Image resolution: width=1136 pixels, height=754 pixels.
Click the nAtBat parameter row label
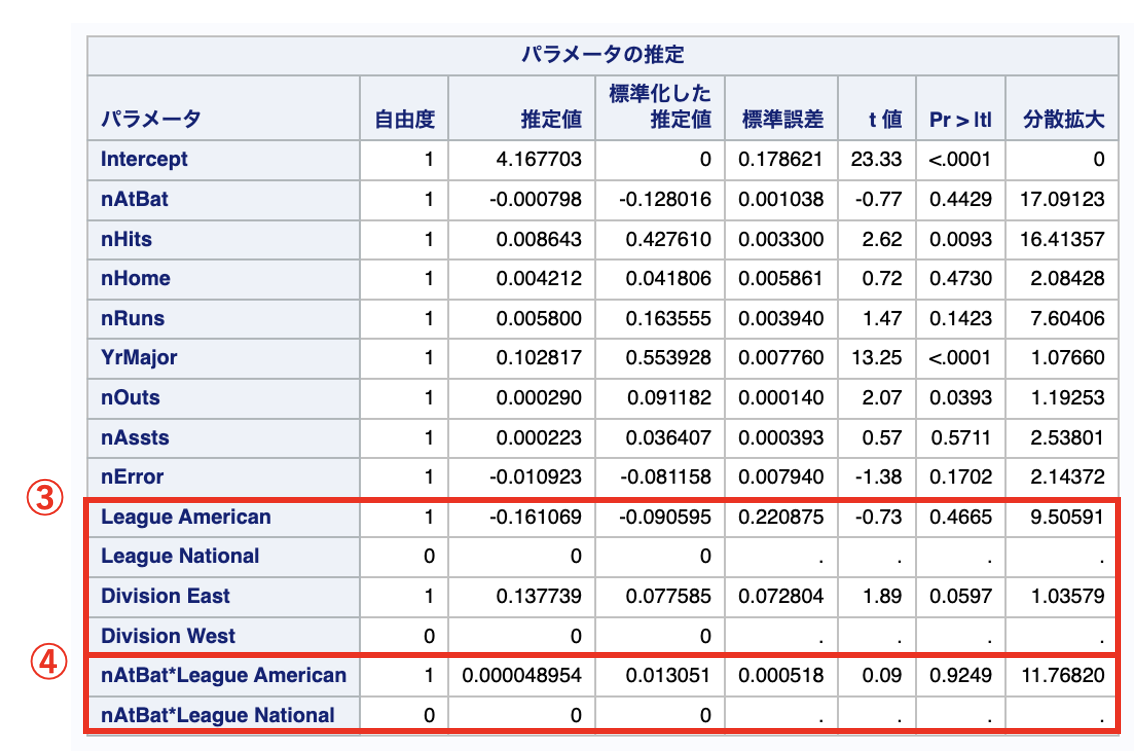135,199
